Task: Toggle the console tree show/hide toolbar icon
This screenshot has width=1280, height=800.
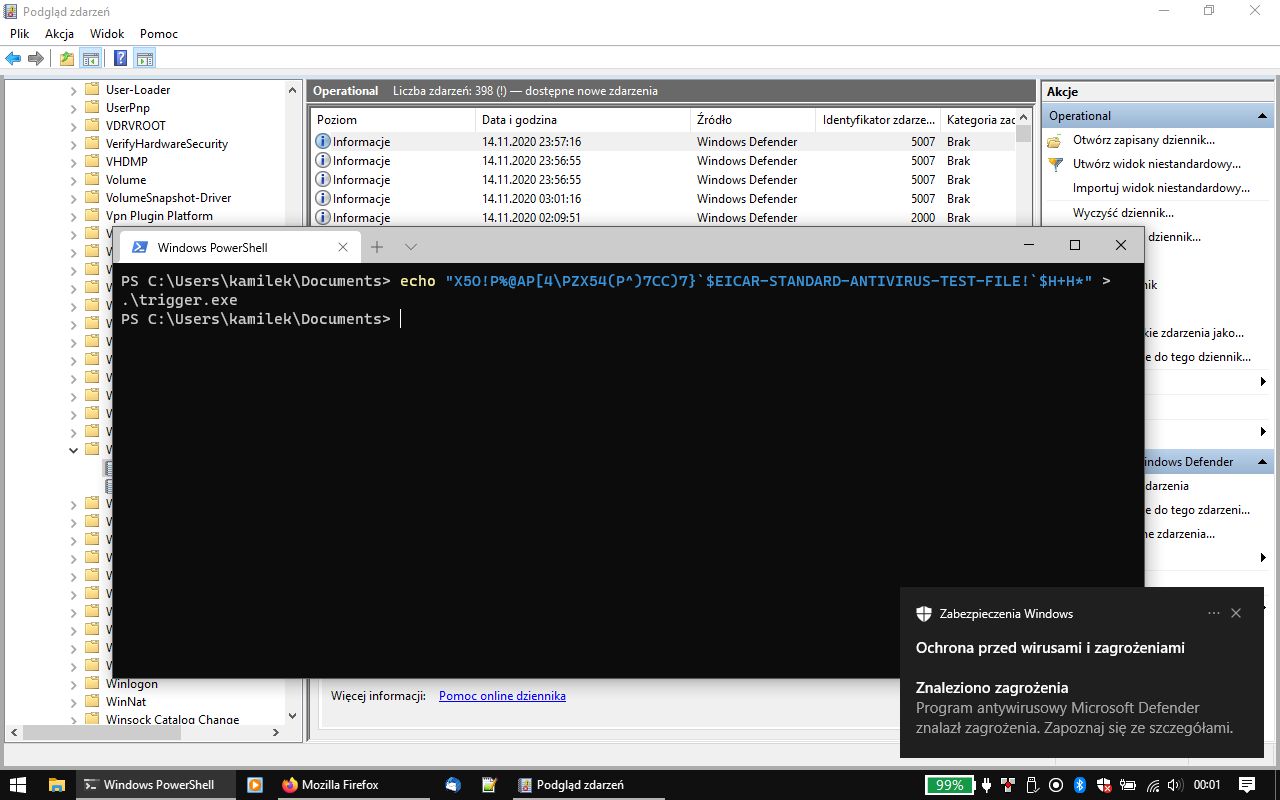Action: pyautogui.click(x=91, y=58)
